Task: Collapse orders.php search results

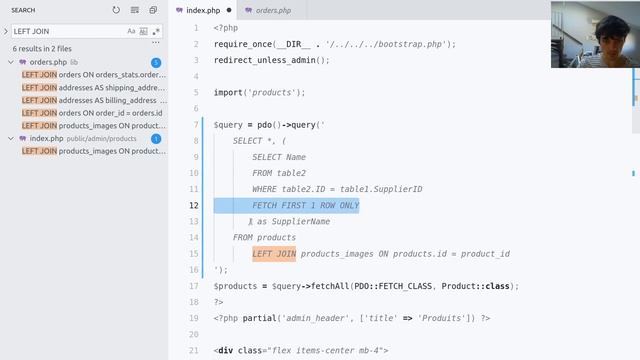Action: click(11, 62)
